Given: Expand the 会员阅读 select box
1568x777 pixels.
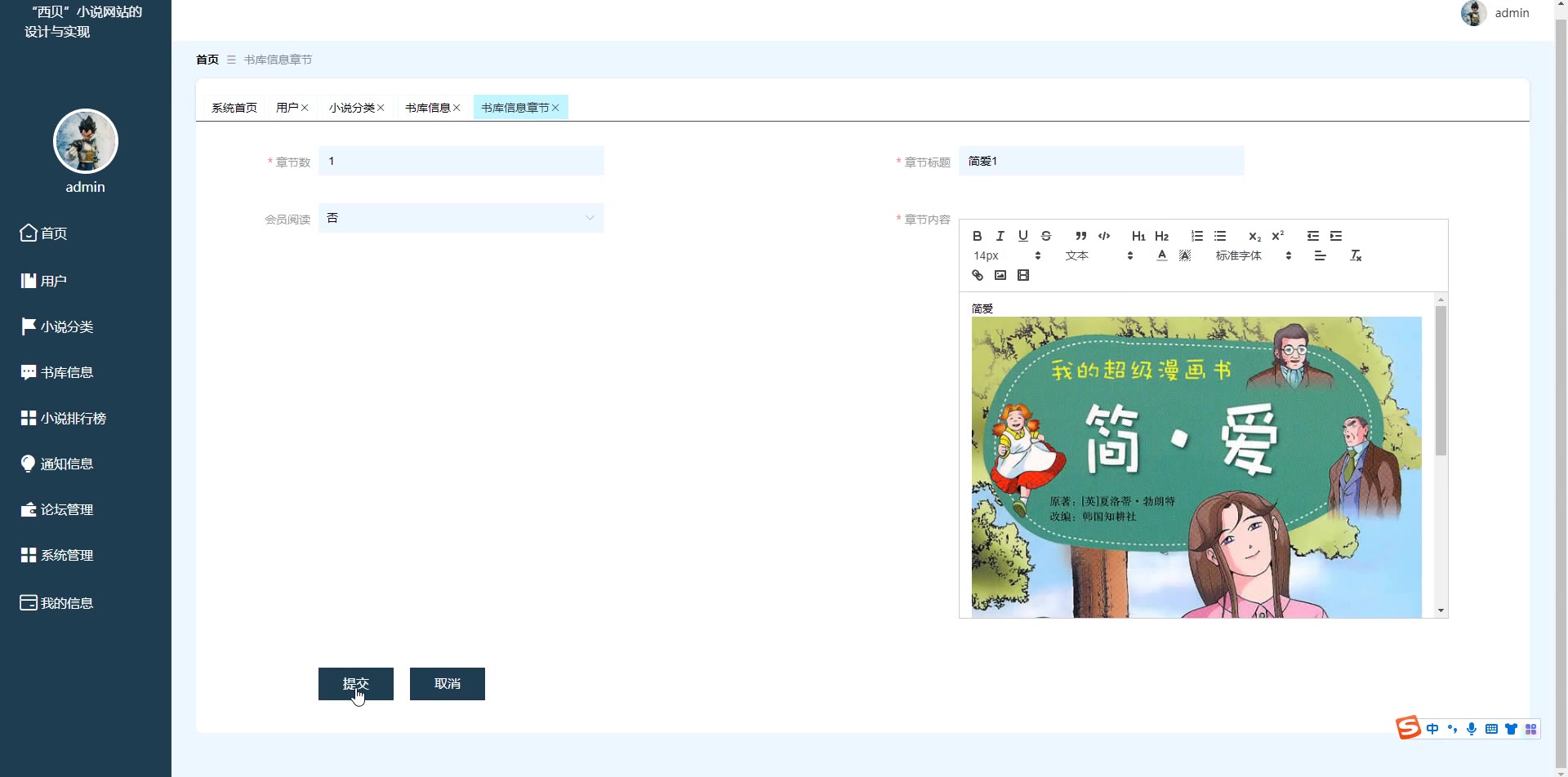Looking at the screenshot, I should click(x=461, y=218).
